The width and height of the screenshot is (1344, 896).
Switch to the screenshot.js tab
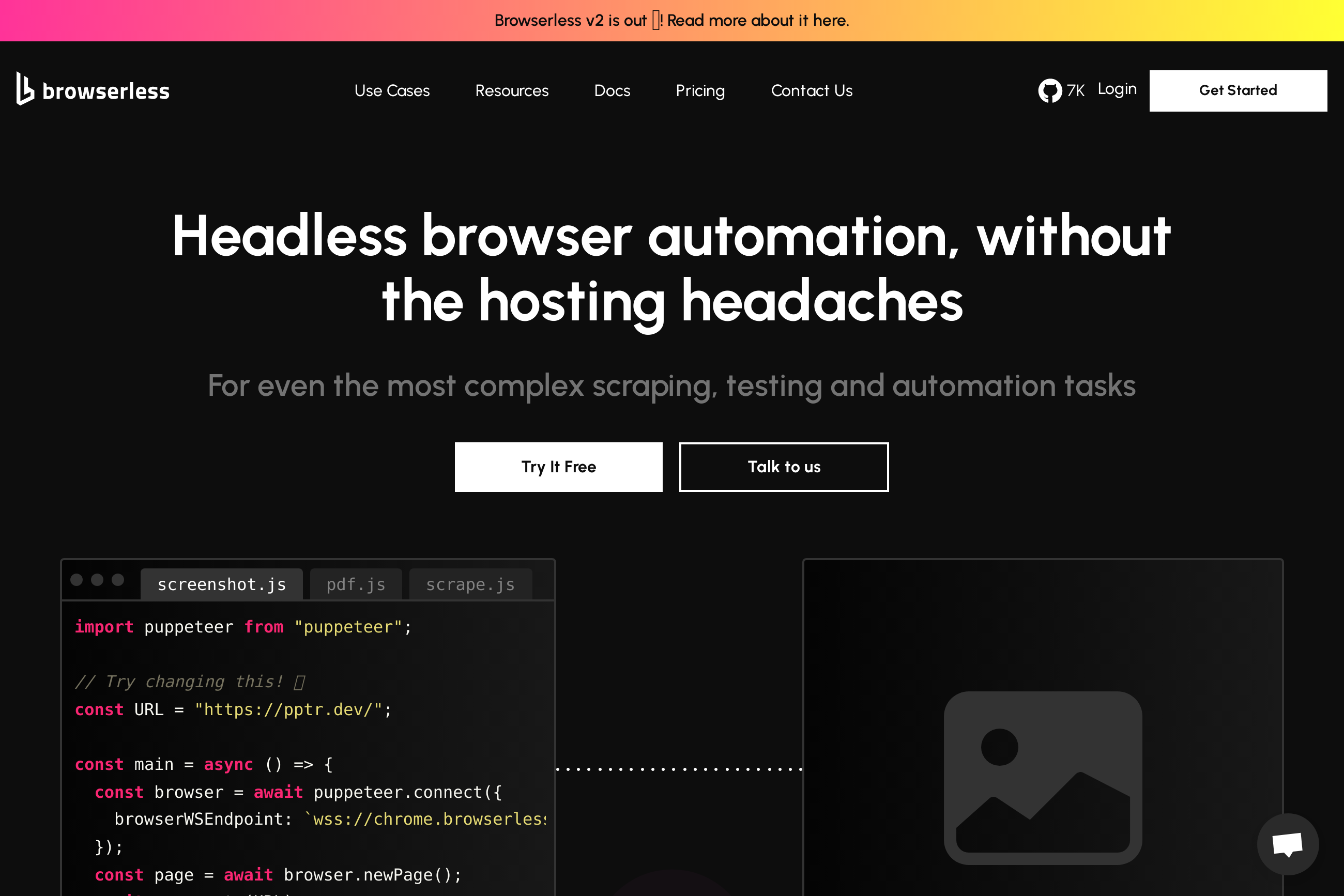221,584
